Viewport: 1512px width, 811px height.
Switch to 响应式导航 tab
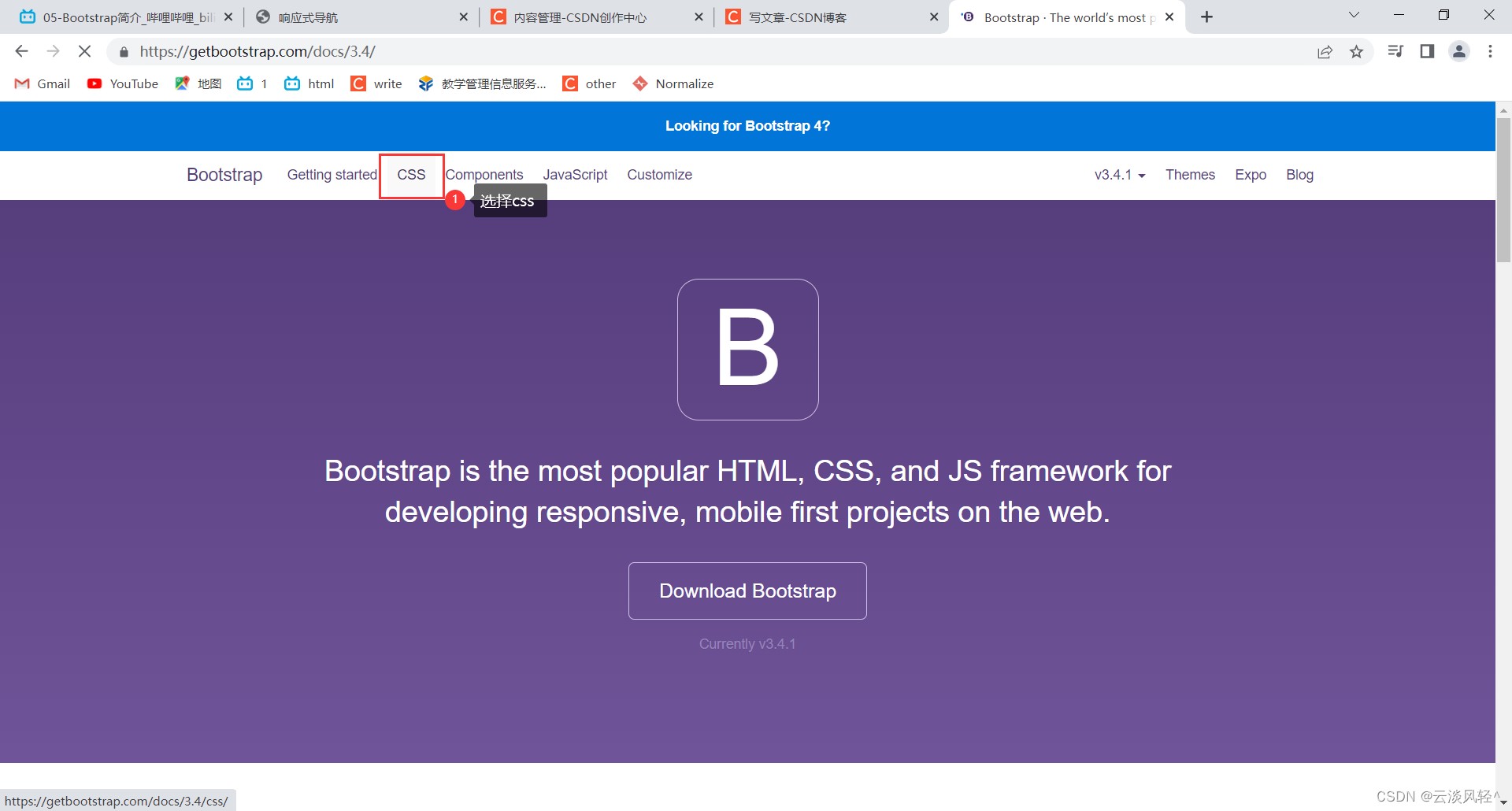pyautogui.click(x=361, y=17)
